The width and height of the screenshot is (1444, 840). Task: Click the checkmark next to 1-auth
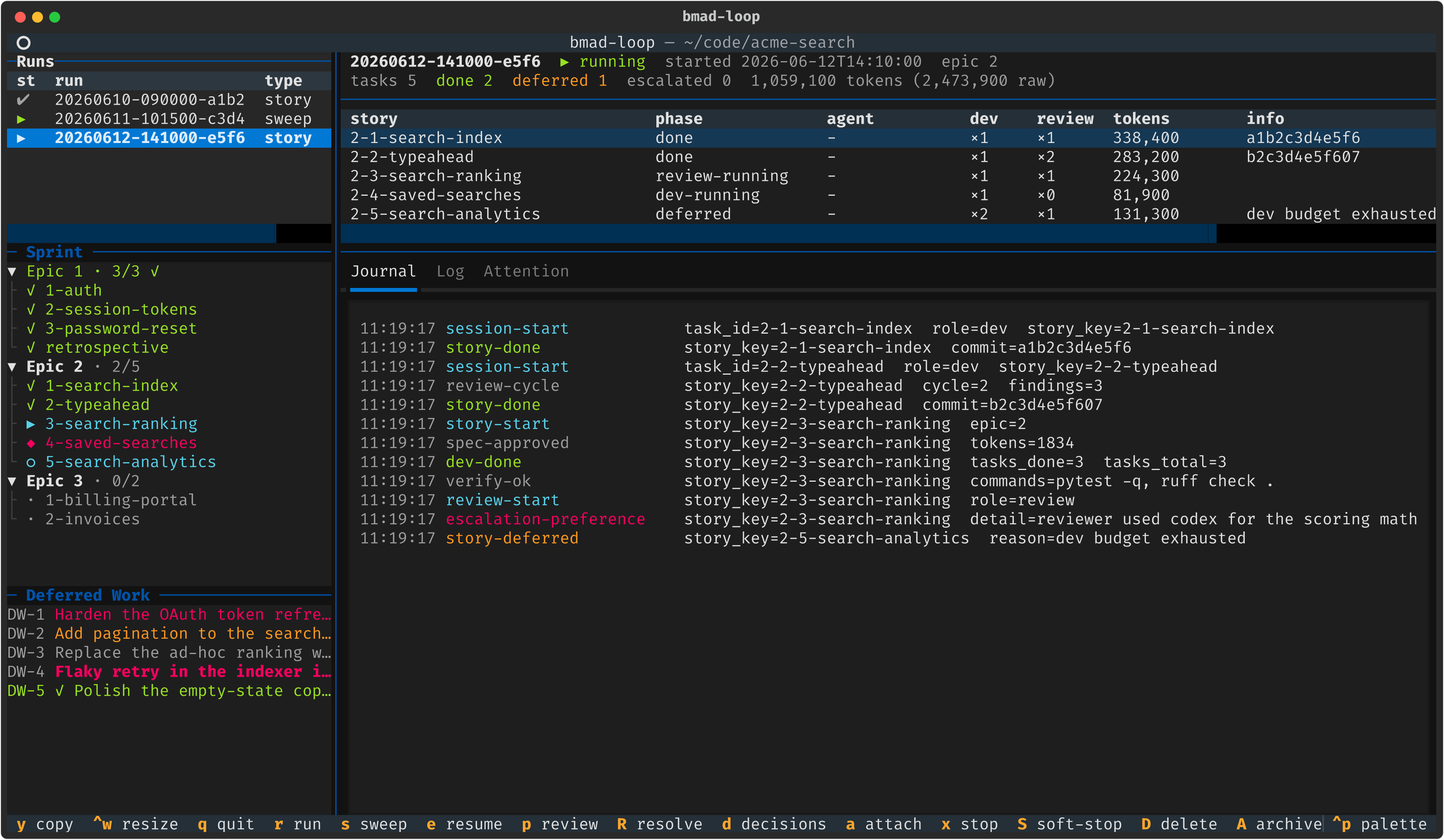(x=31, y=291)
